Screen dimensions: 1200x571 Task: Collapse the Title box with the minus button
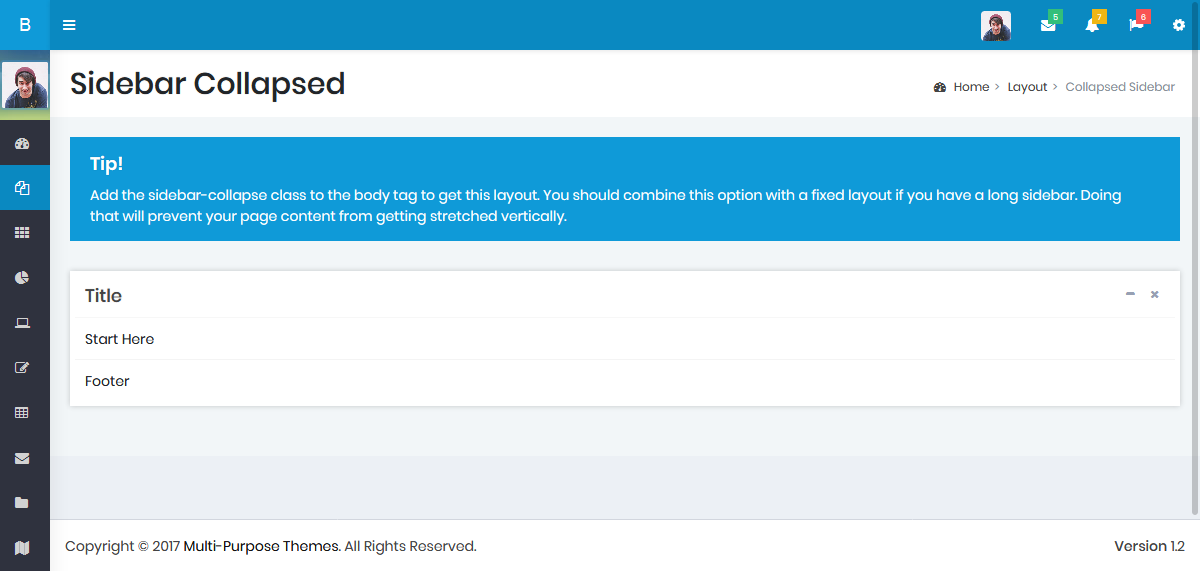pyautogui.click(x=1130, y=294)
